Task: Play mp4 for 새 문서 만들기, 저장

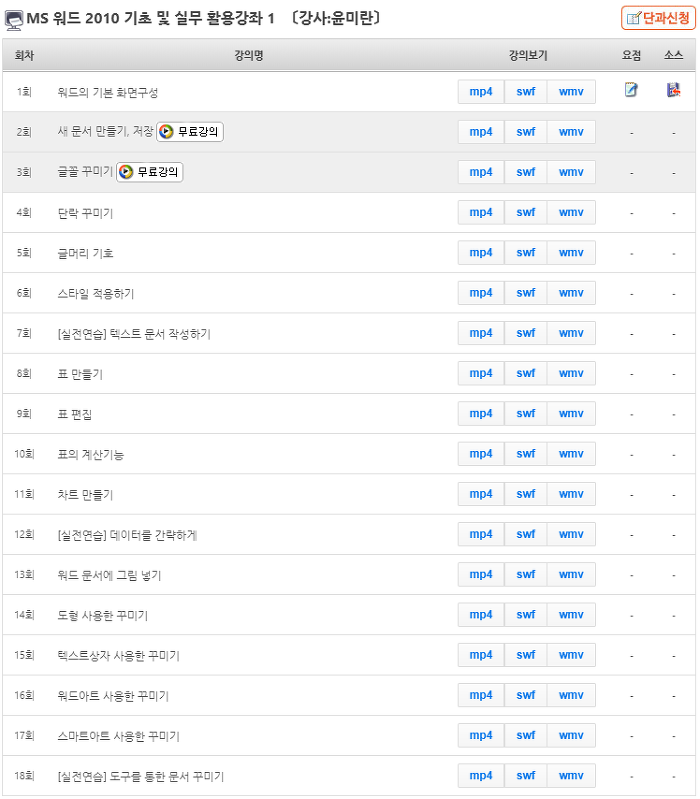Action: pos(481,132)
